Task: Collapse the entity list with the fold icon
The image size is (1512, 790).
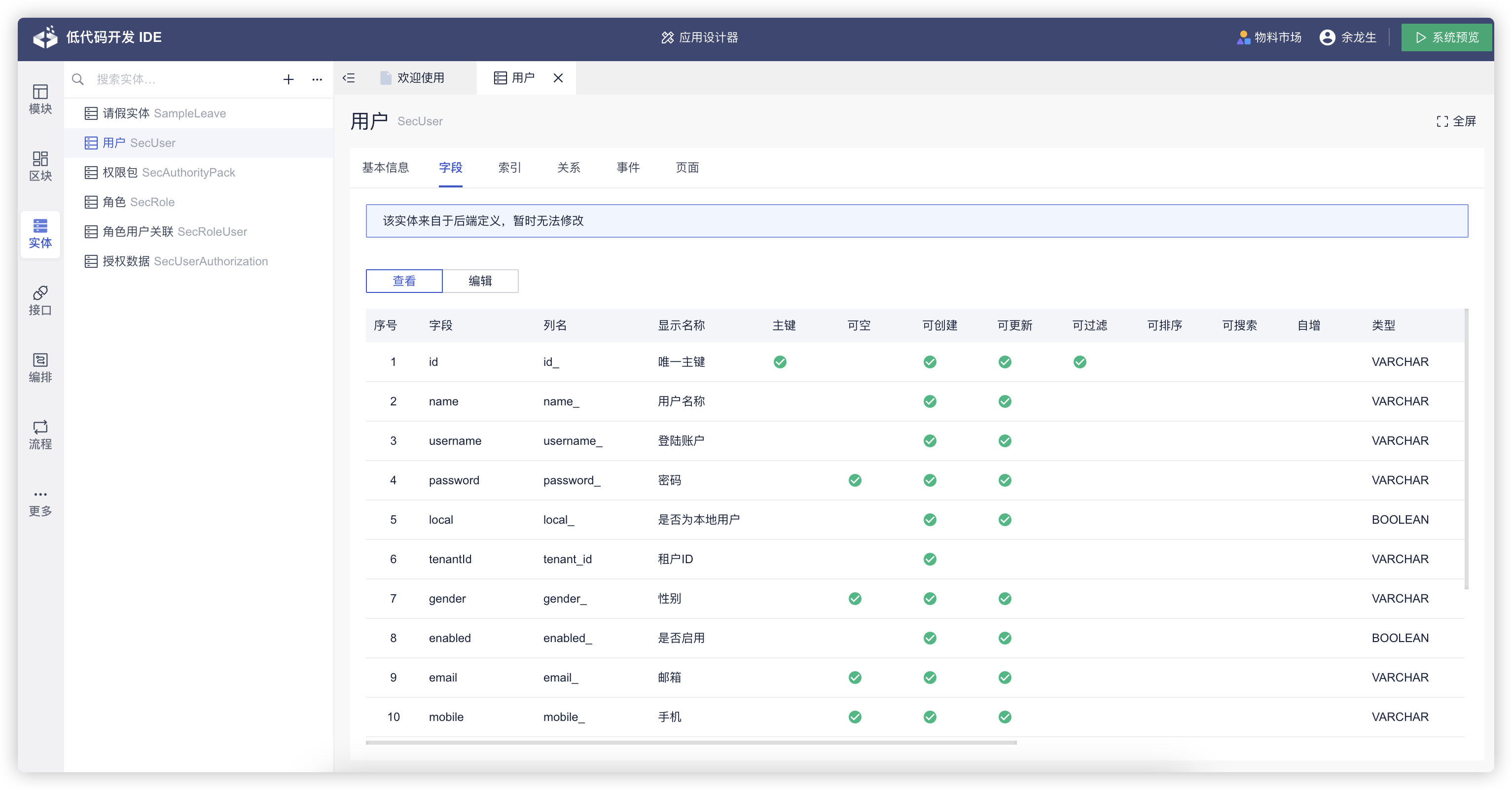Action: pos(349,78)
